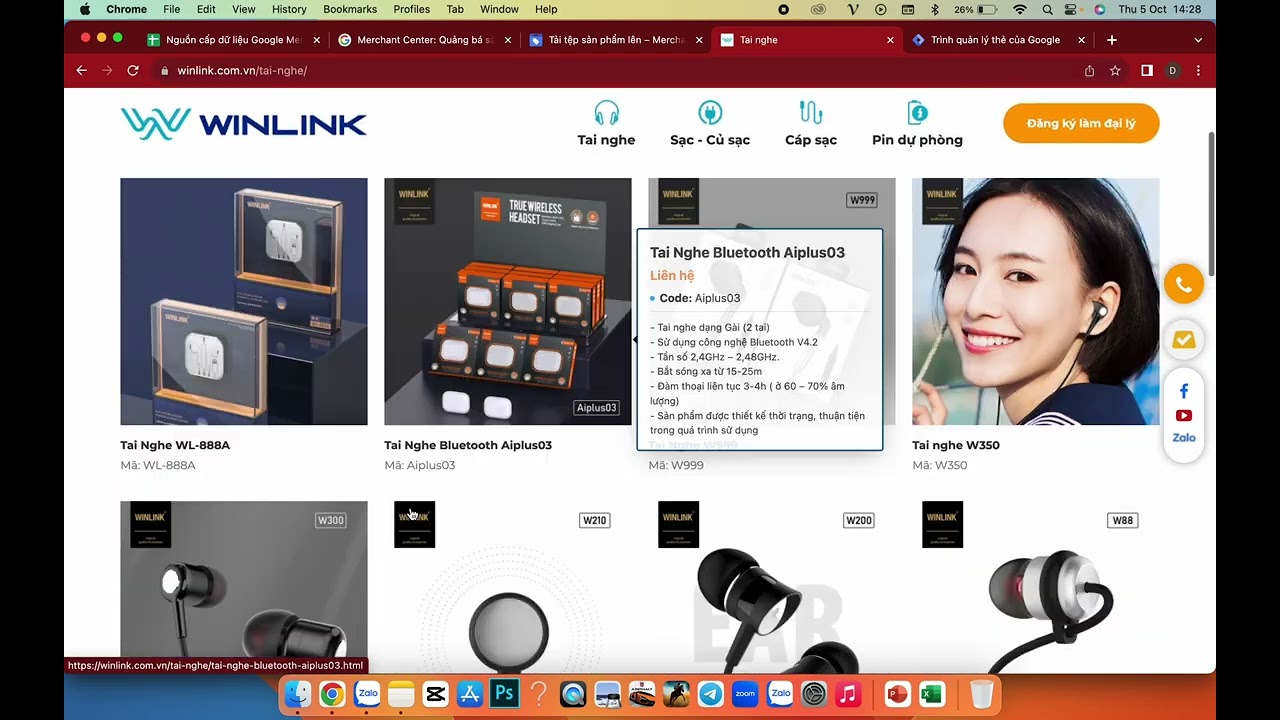This screenshot has width=1280, height=720.
Task: Open a new Chrome tab
Action: [x=1112, y=40]
